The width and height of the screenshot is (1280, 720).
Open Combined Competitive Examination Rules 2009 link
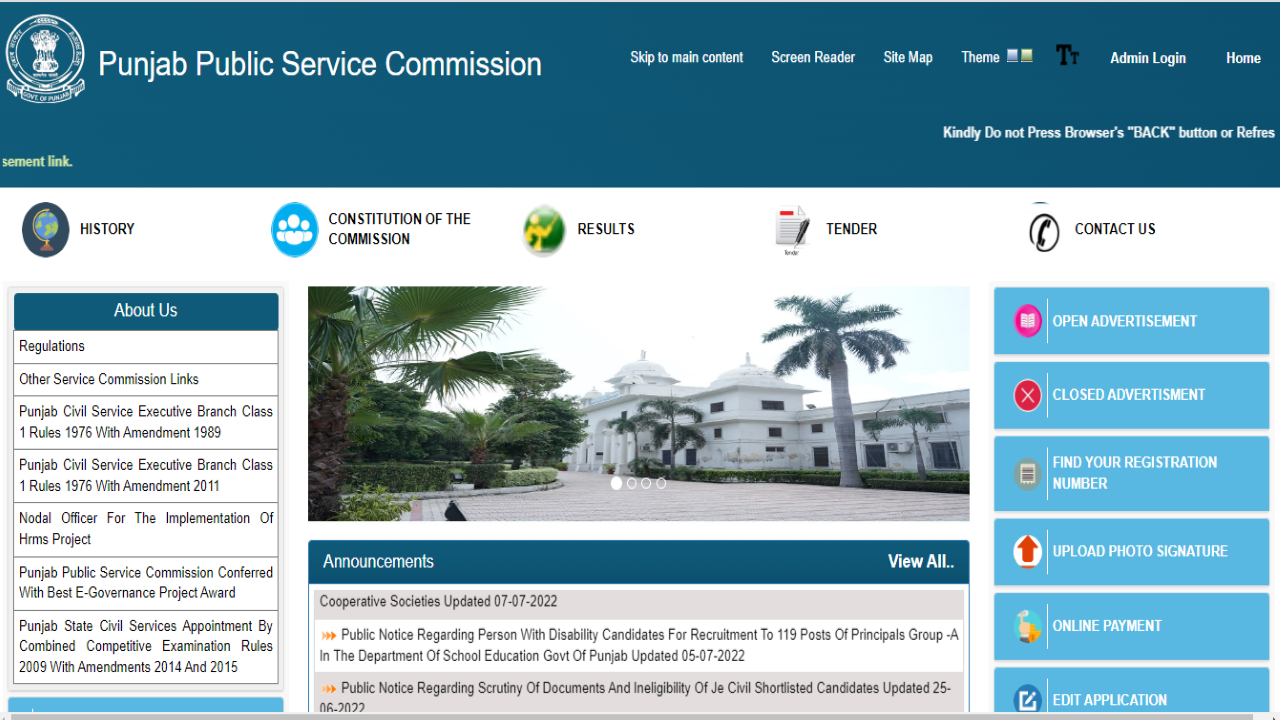coord(146,646)
